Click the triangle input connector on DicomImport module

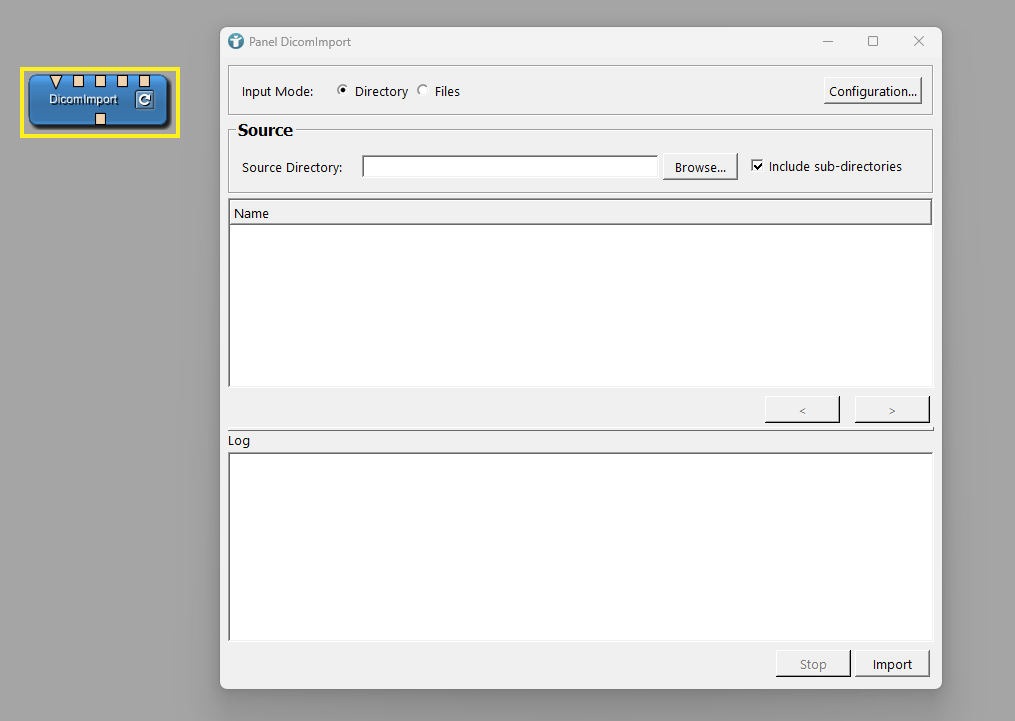(x=56, y=81)
